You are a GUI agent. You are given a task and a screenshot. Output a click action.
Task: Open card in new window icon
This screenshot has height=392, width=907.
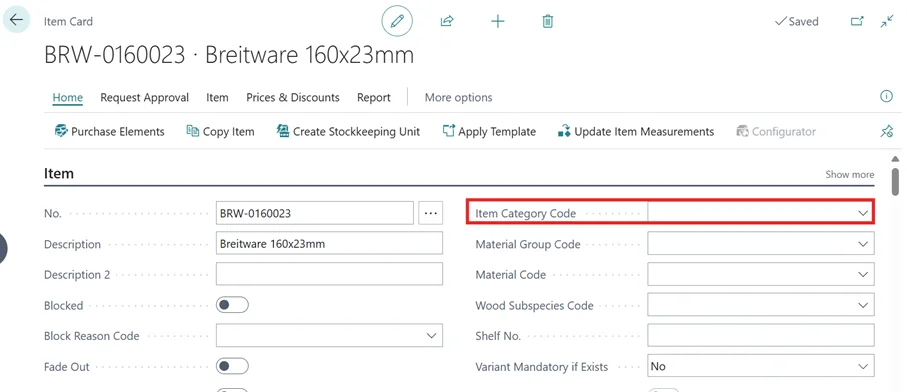857,21
